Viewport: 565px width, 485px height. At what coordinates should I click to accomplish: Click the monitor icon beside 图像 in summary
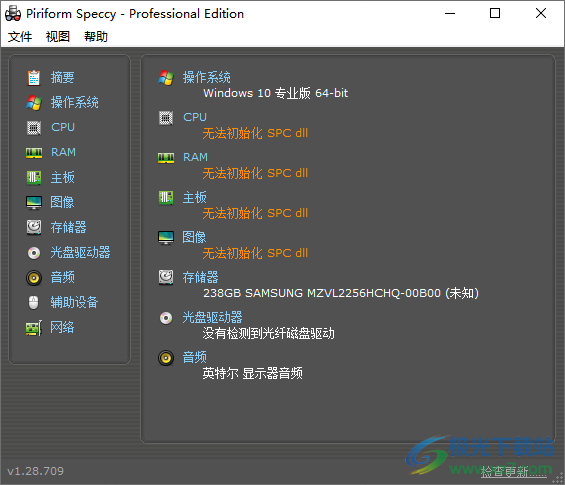tap(166, 238)
